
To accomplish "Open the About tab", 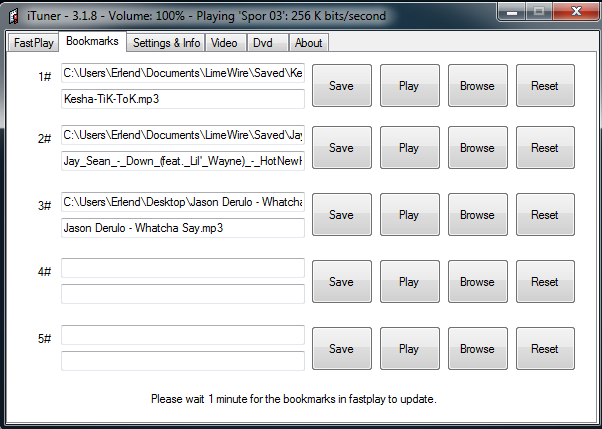I will 308,43.
